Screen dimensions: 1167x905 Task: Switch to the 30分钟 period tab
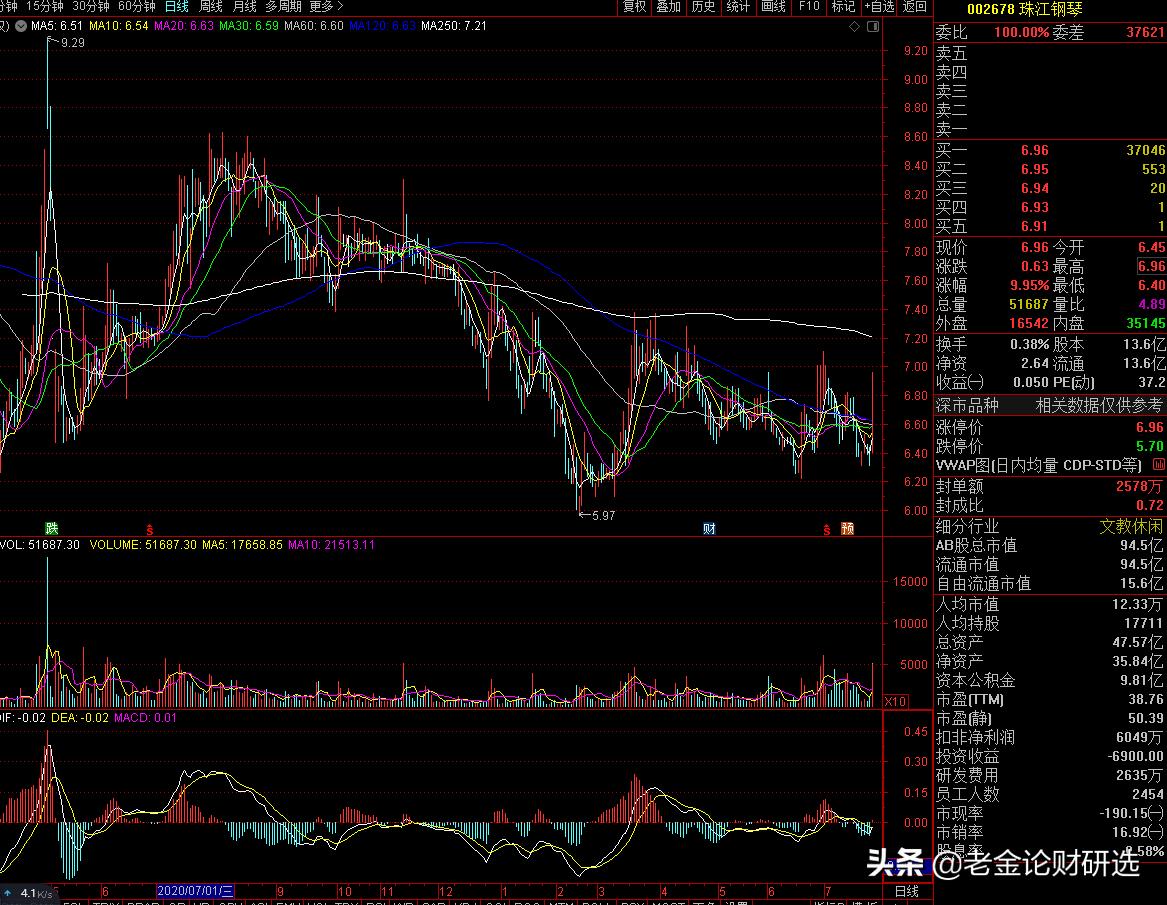click(x=91, y=7)
